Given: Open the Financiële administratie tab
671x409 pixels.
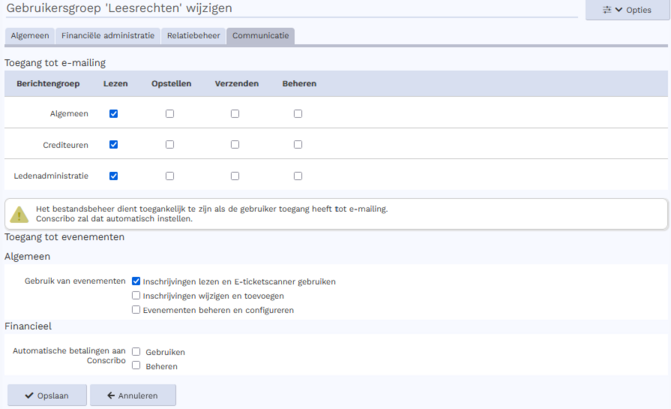Looking at the screenshot, I should 108,36.
